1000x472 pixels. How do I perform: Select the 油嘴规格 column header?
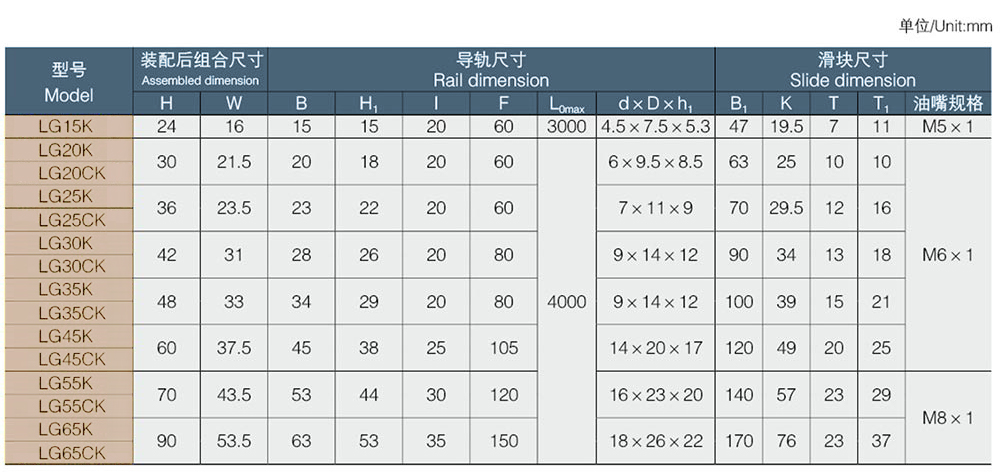coord(948,104)
